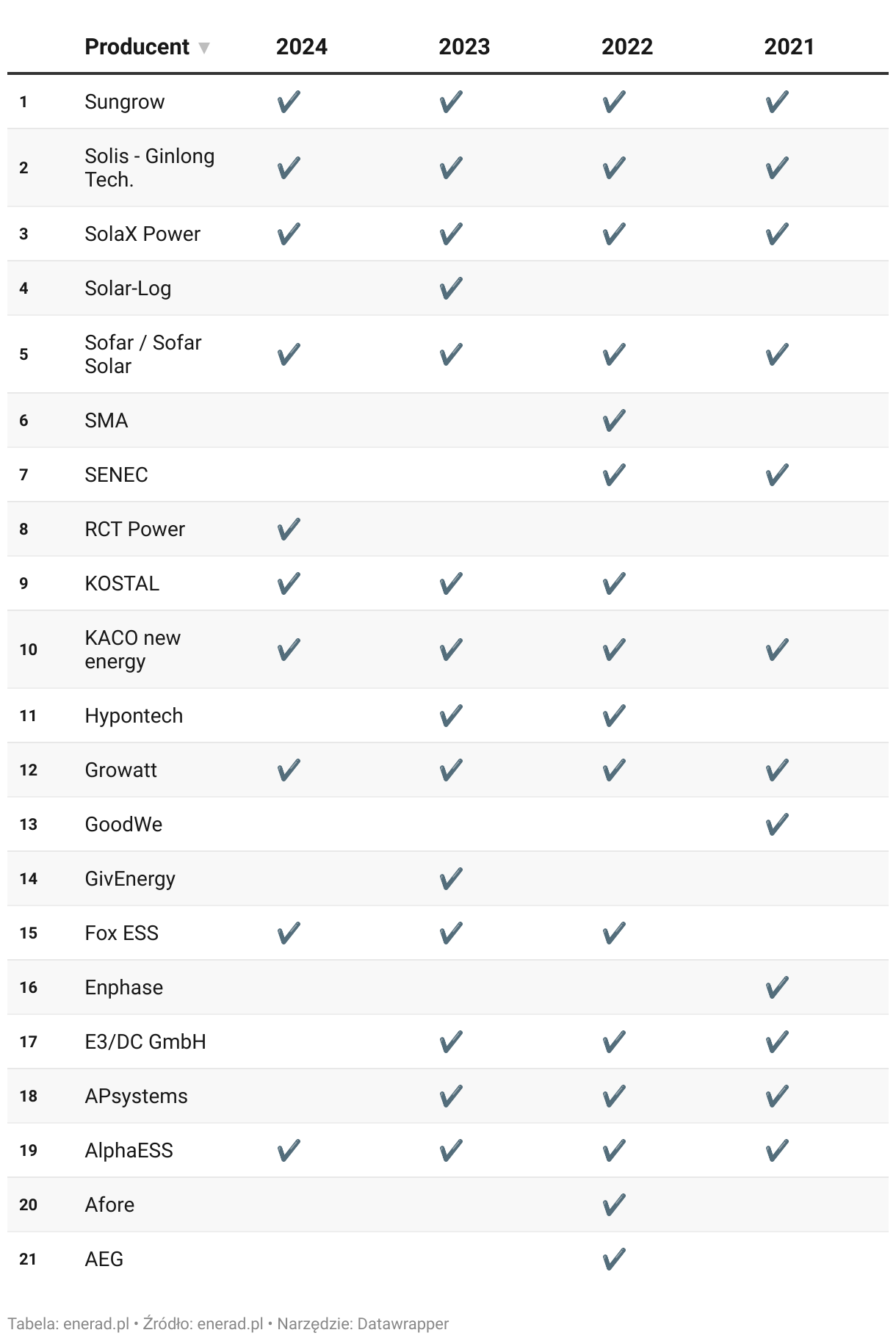Click the Growatt producer name
896x1341 pixels.
[x=121, y=770]
